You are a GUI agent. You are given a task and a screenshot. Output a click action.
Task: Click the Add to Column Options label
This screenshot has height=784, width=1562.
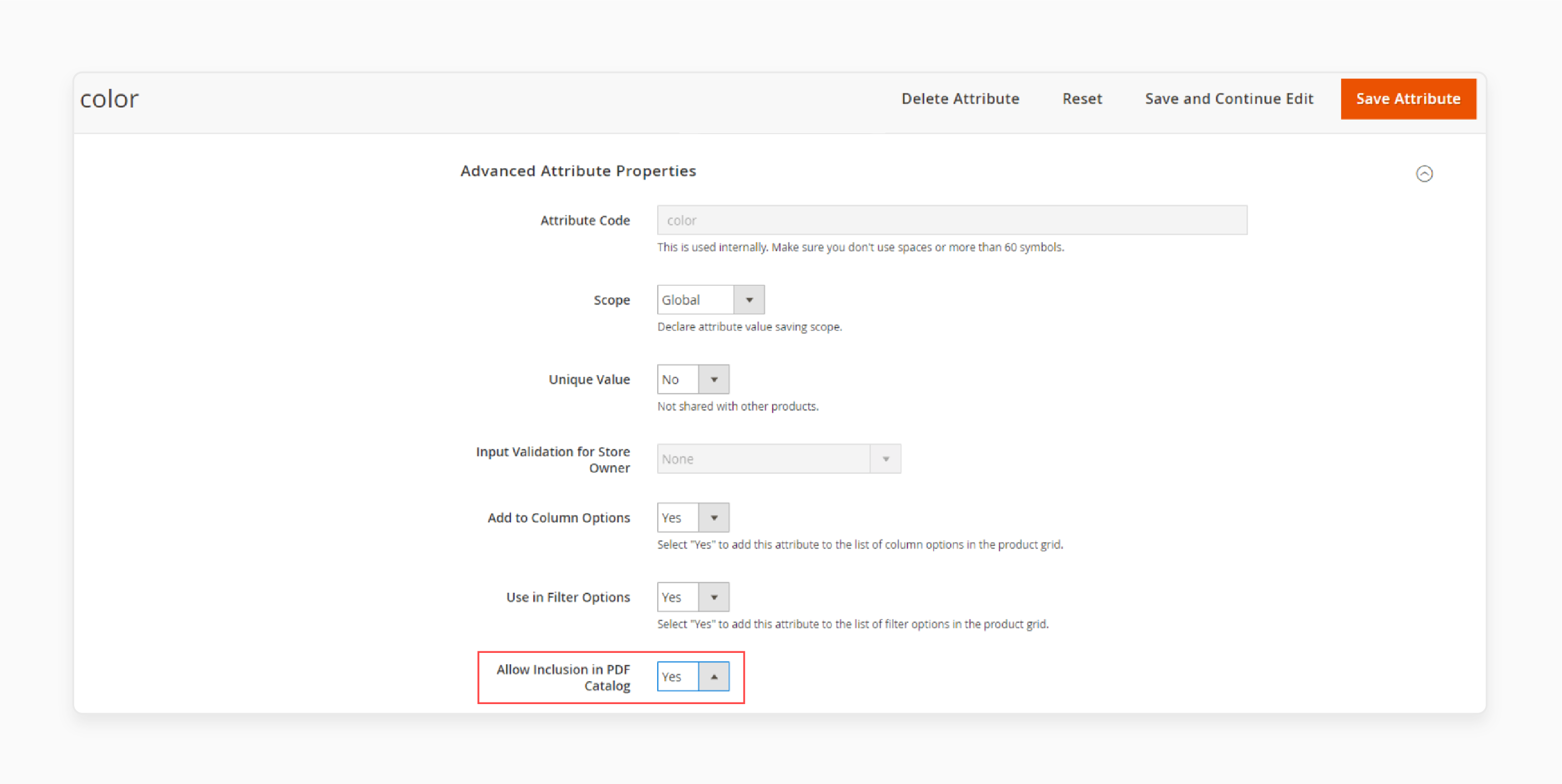558,517
